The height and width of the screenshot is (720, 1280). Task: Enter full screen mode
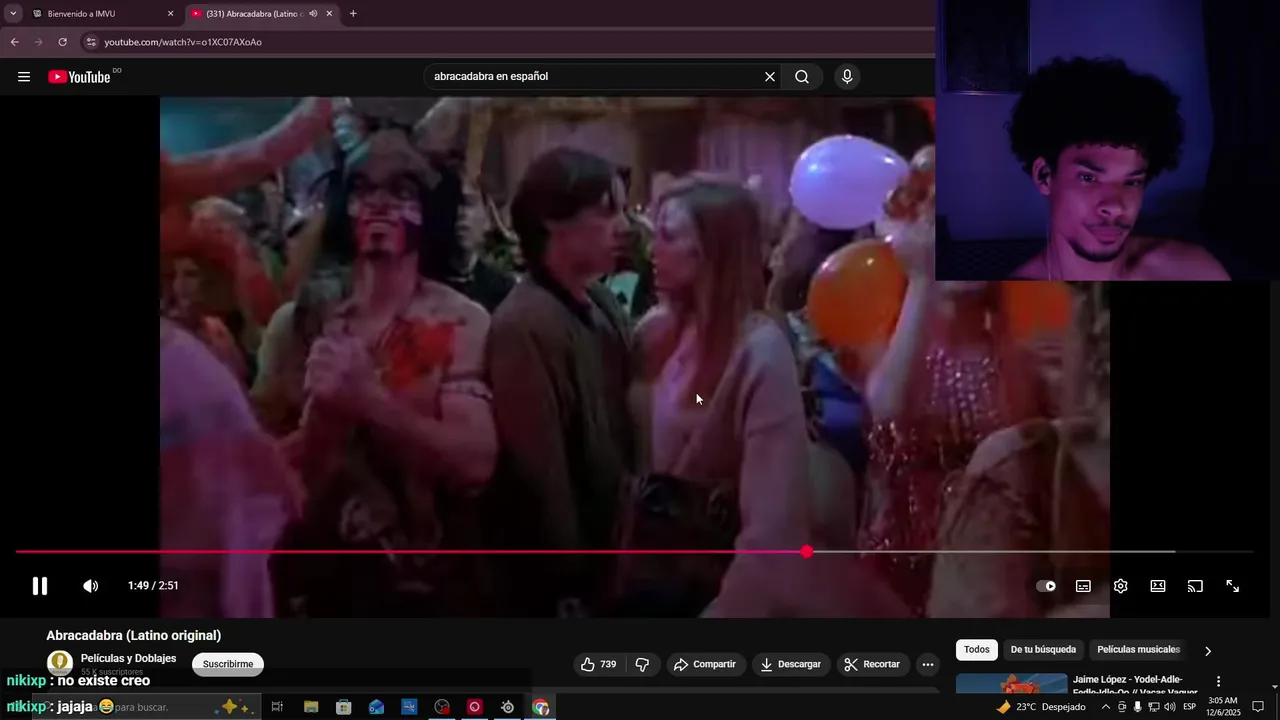tap(1233, 586)
